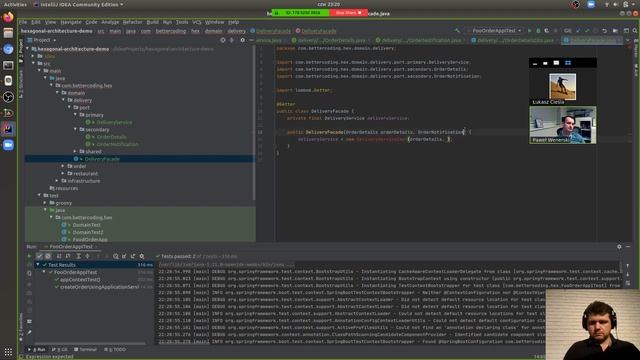Click collapse all icon in Project panel

coord(232,40)
